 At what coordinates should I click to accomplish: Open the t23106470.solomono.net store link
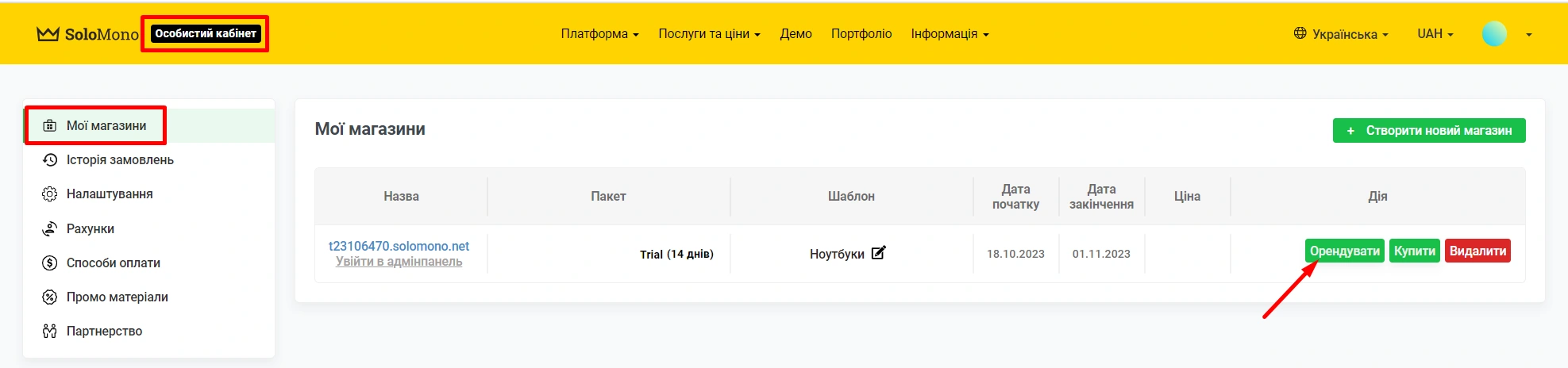pos(399,246)
